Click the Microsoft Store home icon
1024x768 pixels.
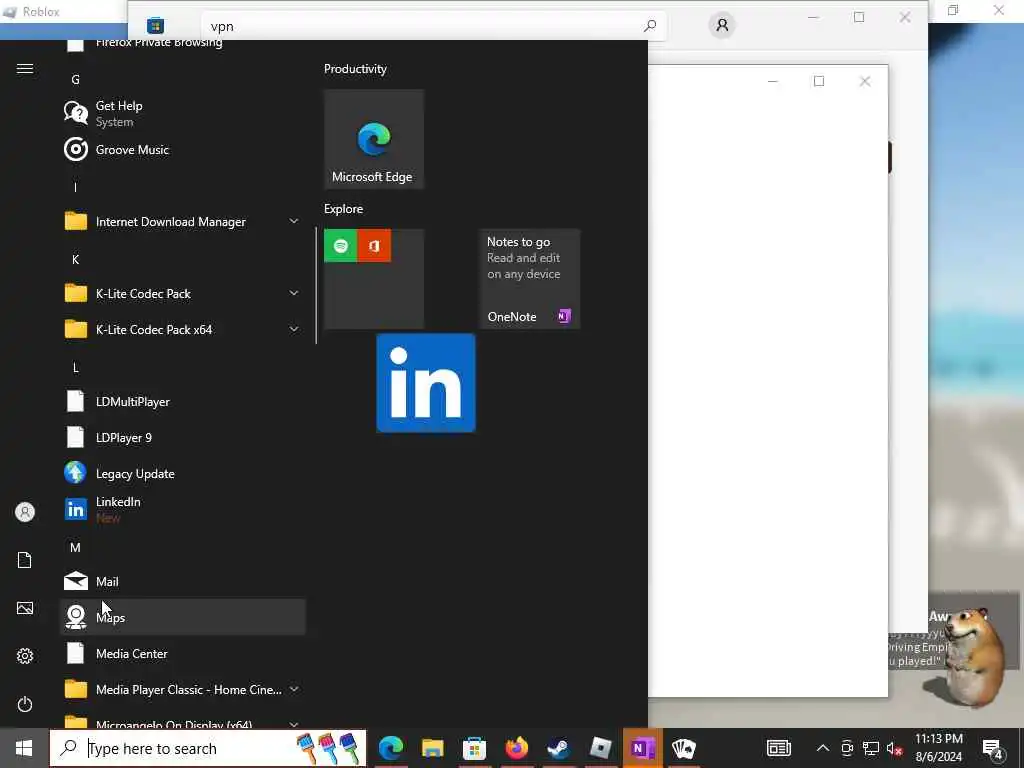point(155,25)
